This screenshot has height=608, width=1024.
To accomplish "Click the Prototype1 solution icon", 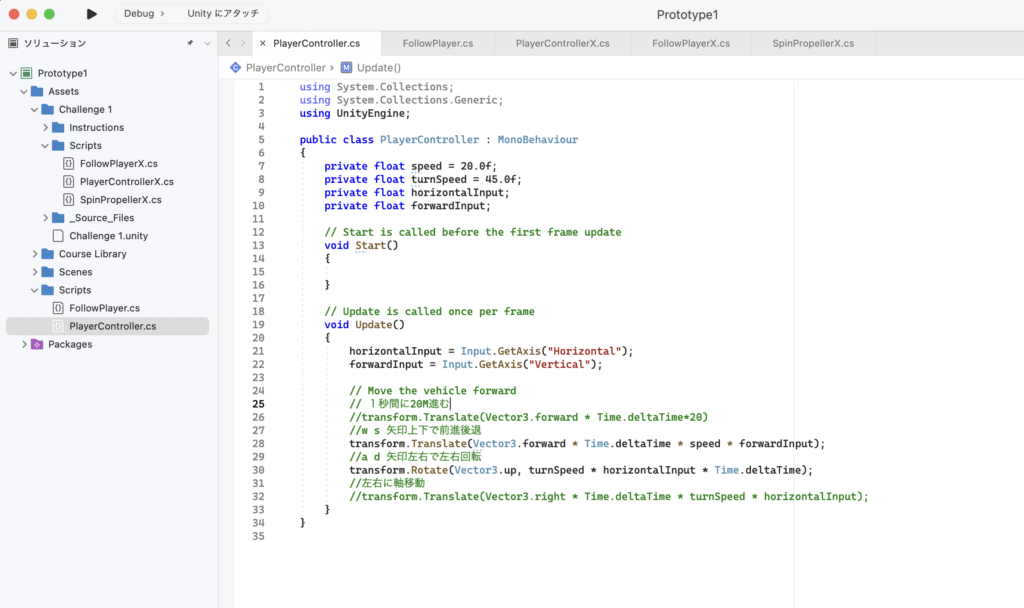I will point(27,74).
